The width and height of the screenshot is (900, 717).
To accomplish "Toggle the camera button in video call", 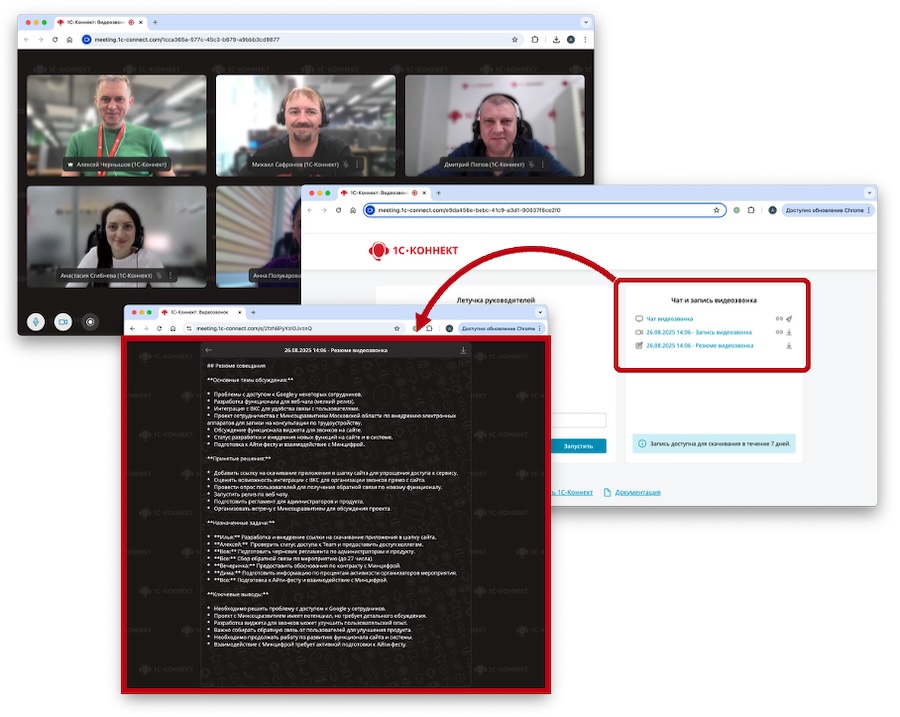I will point(63,321).
